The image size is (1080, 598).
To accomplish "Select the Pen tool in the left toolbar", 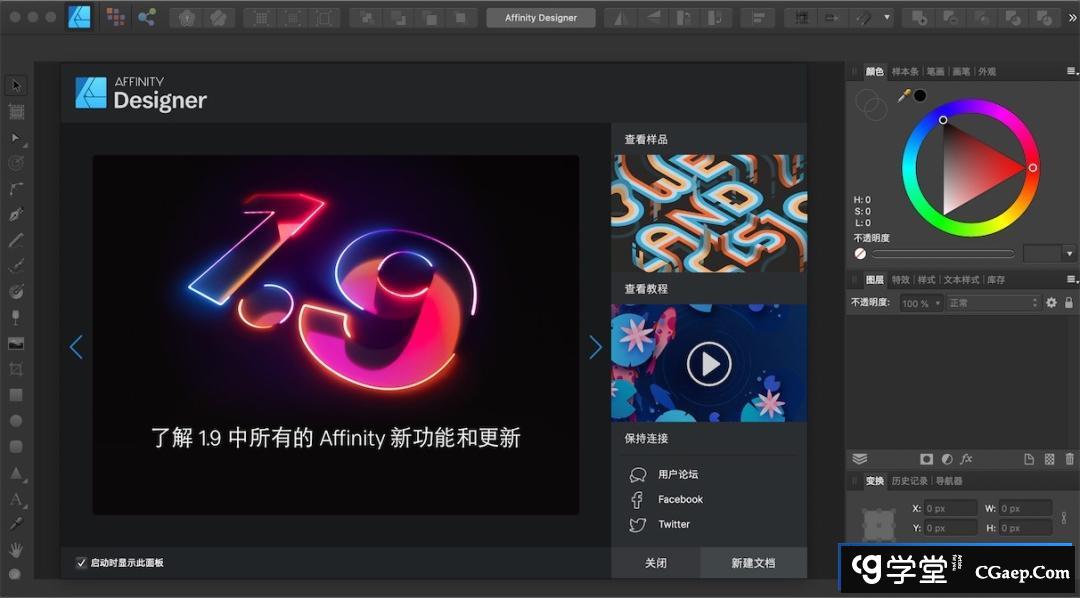I will tap(16, 214).
